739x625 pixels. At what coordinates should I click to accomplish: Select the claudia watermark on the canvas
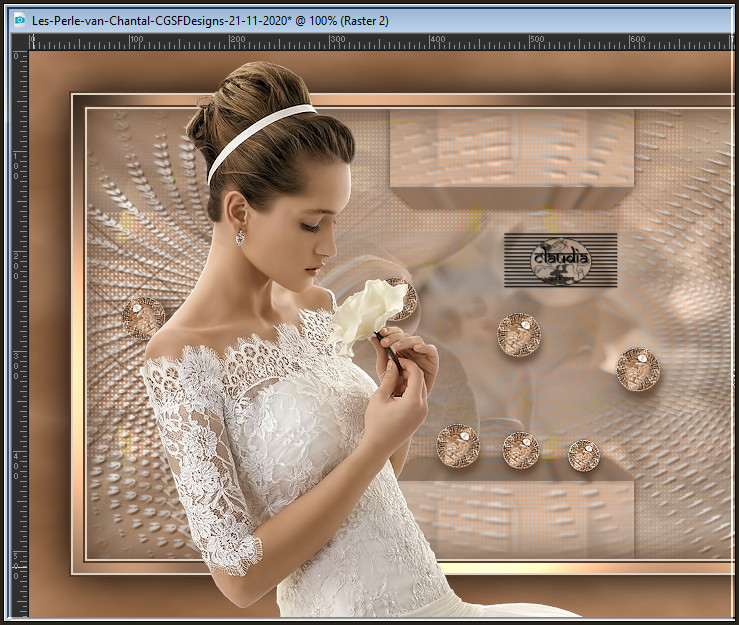[560, 260]
